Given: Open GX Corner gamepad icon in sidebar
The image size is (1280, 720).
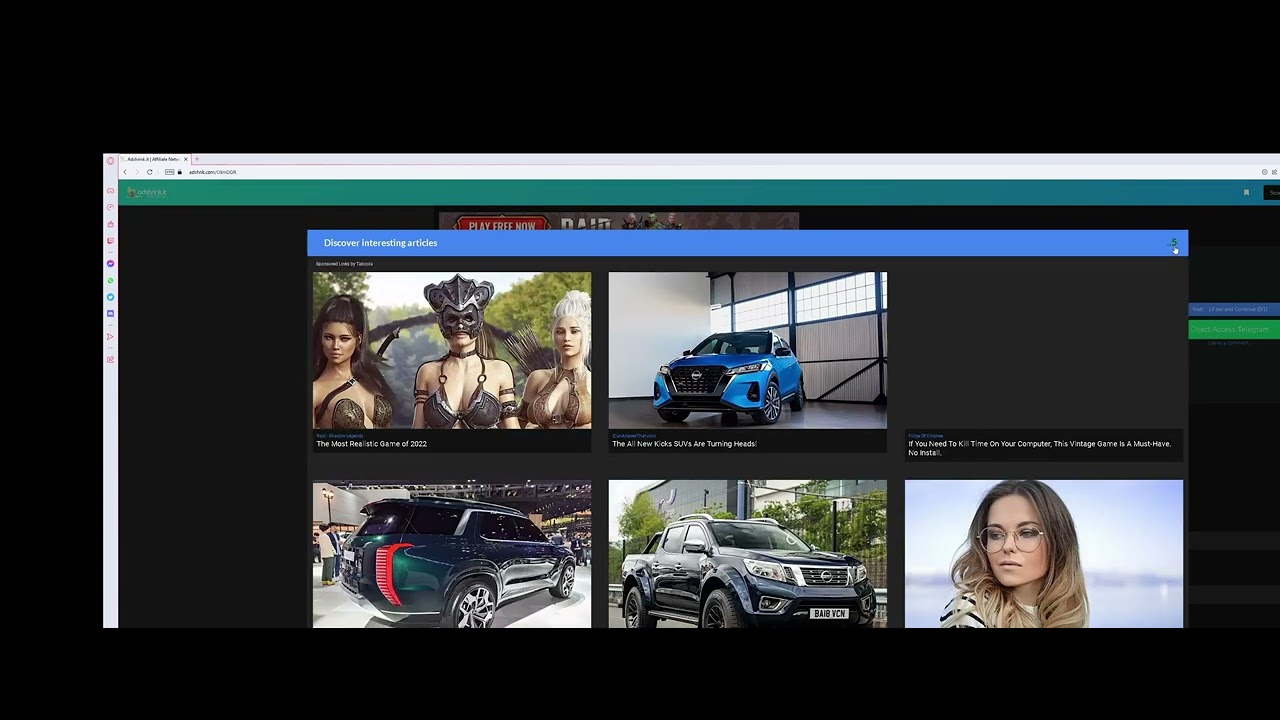Looking at the screenshot, I should [111, 191].
